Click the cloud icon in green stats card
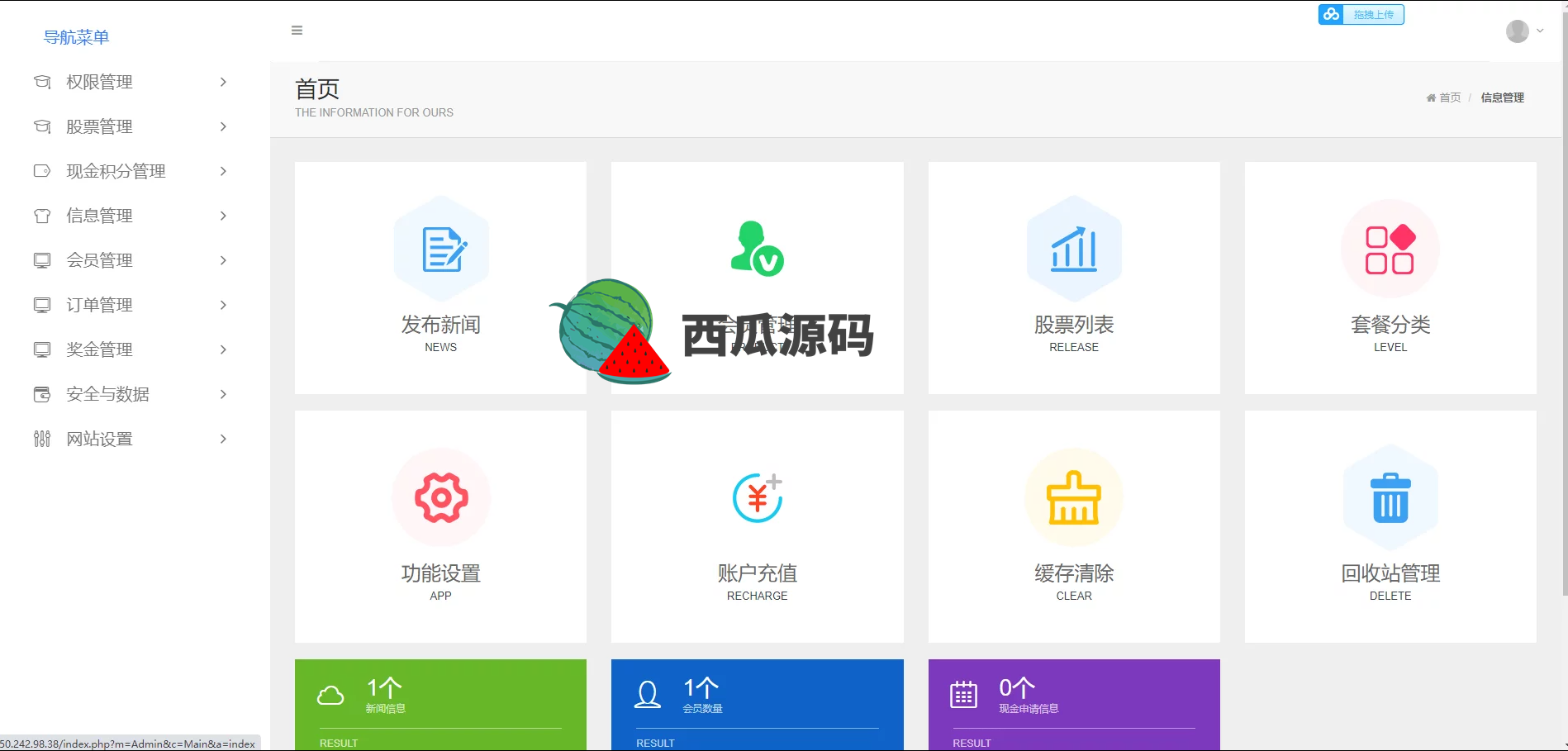Image resolution: width=1568 pixels, height=751 pixels. [330, 695]
